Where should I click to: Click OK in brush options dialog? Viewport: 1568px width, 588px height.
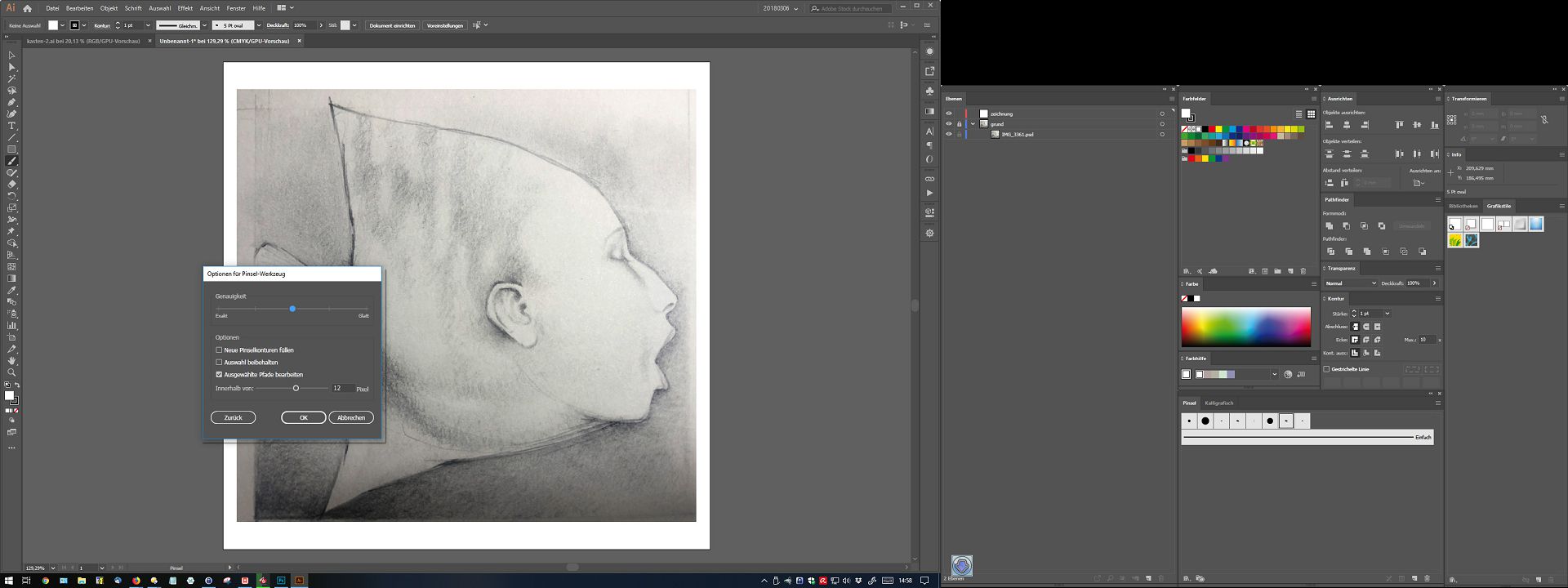pyautogui.click(x=304, y=417)
